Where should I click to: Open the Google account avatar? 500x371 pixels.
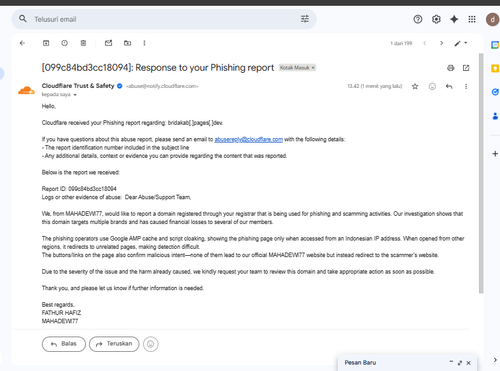pos(492,19)
